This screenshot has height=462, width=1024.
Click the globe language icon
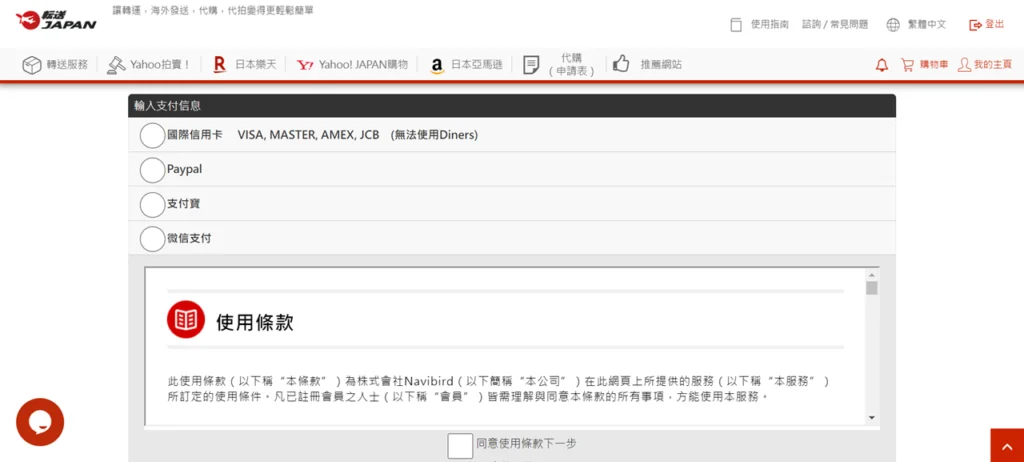pos(893,25)
